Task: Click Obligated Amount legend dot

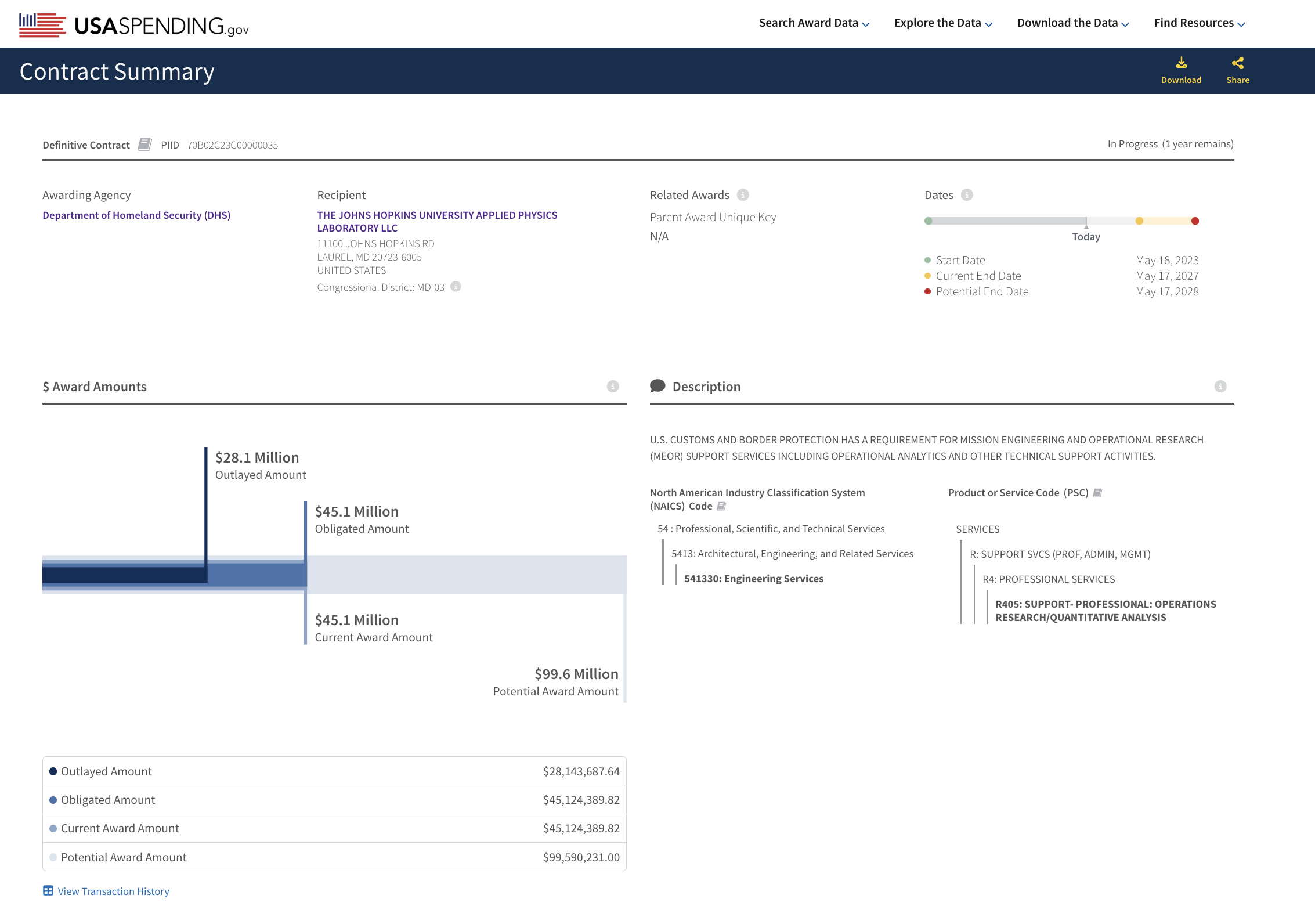Action: (x=53, y=800)
